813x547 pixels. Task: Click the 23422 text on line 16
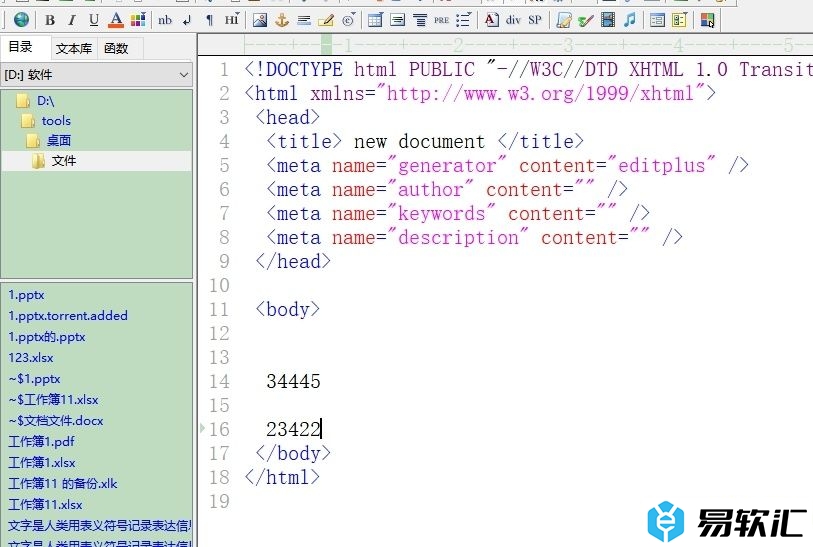293,429
